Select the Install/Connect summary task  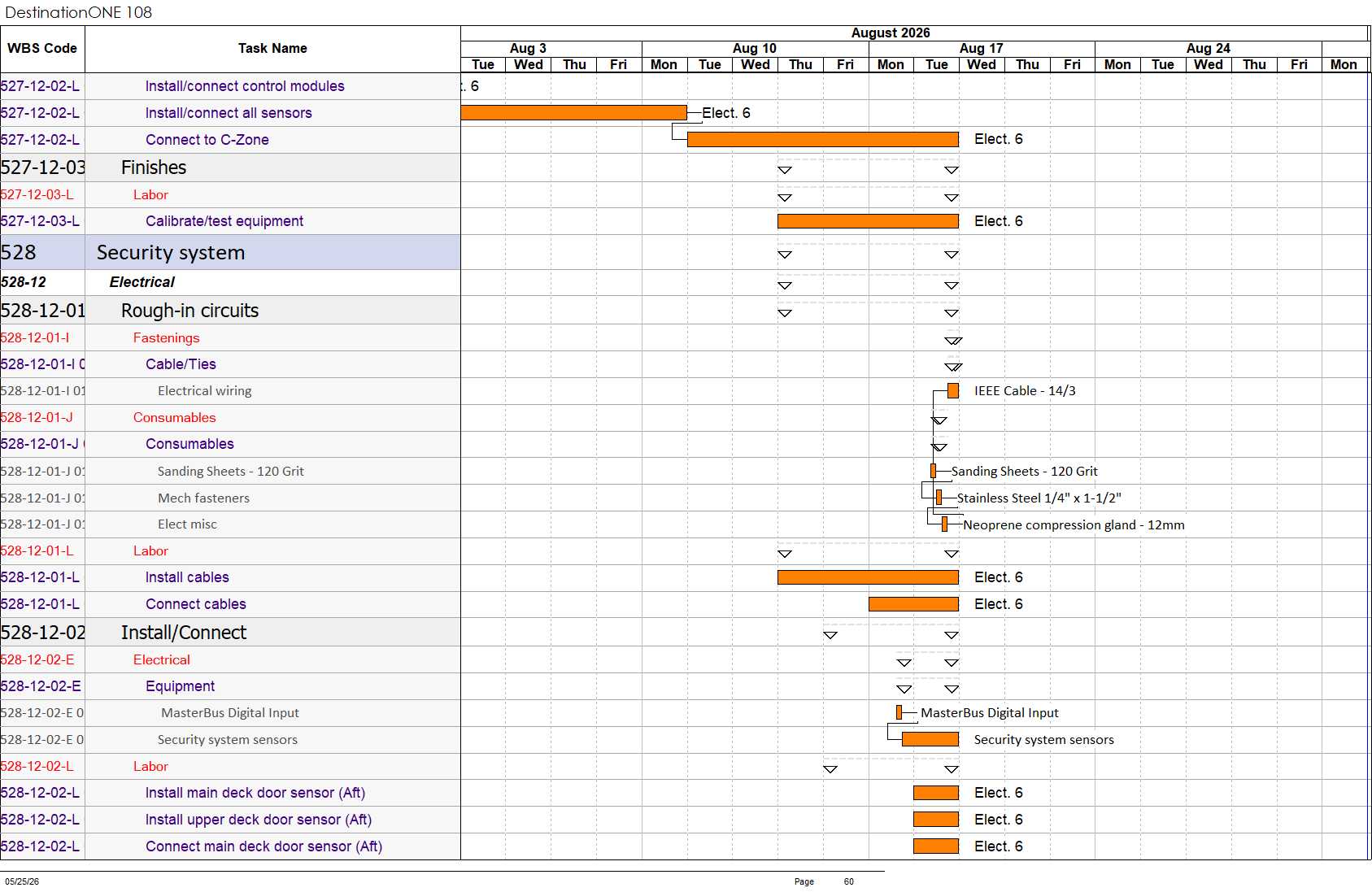[184, 633]
